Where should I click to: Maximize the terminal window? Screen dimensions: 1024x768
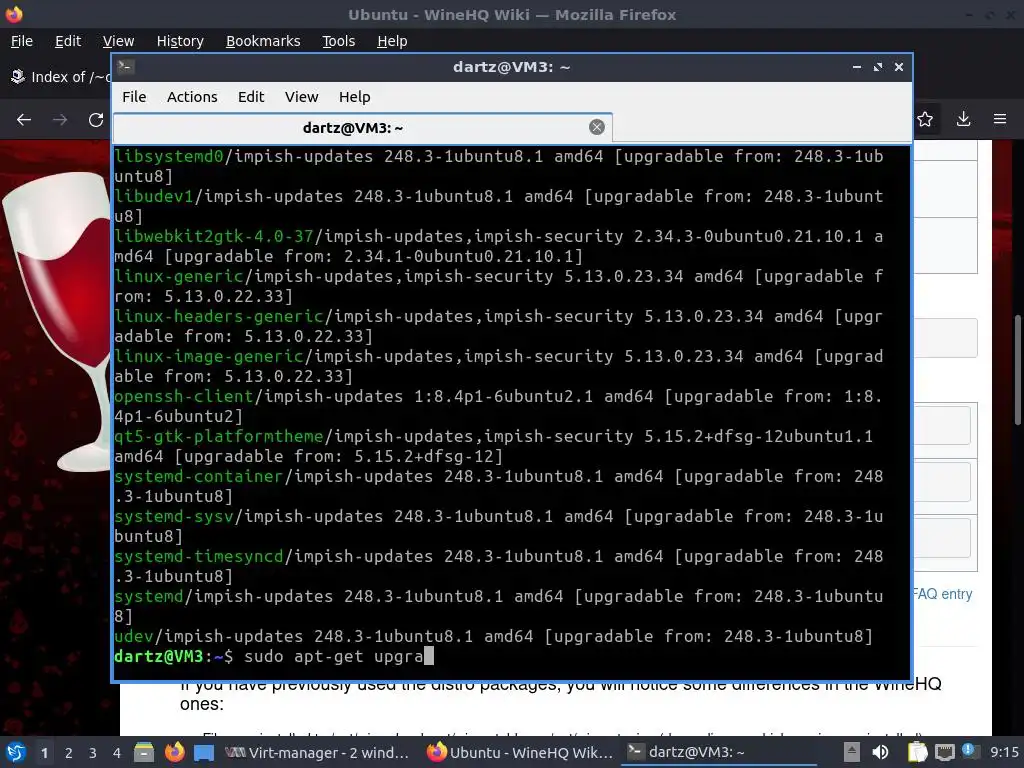click(878, 67)
